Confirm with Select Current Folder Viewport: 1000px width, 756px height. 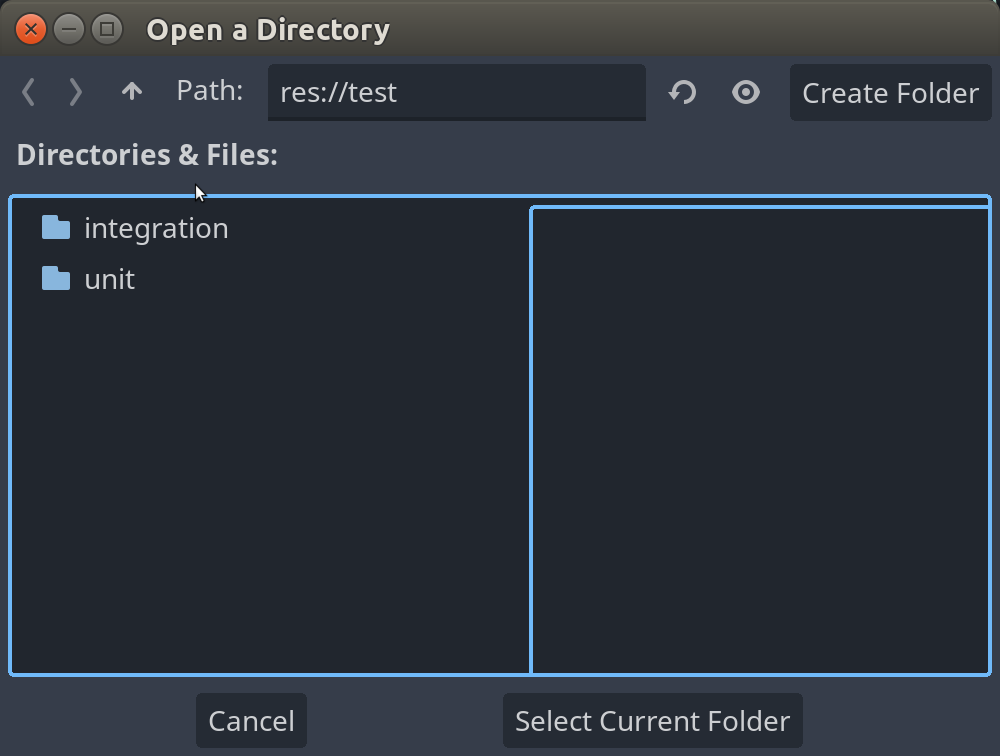click(x=651, y=720)
